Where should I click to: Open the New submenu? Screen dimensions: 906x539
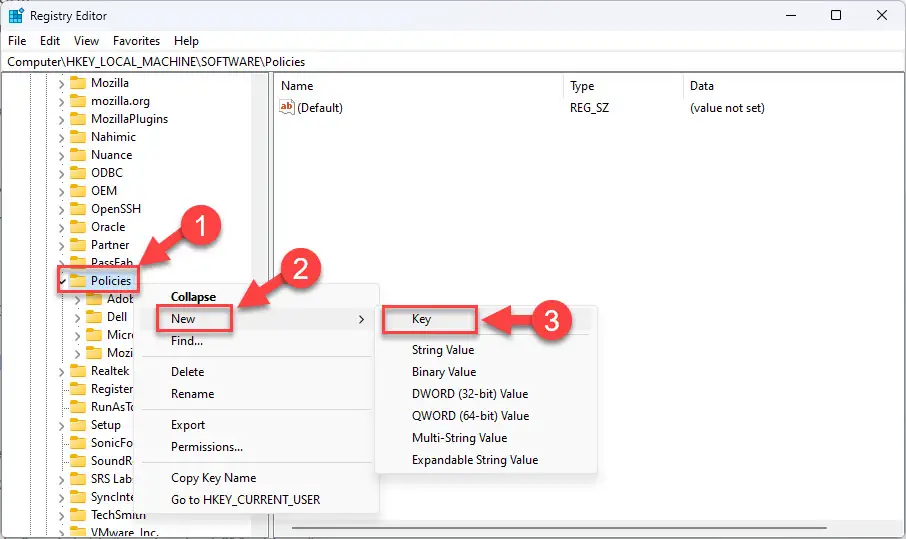point(258,319)
